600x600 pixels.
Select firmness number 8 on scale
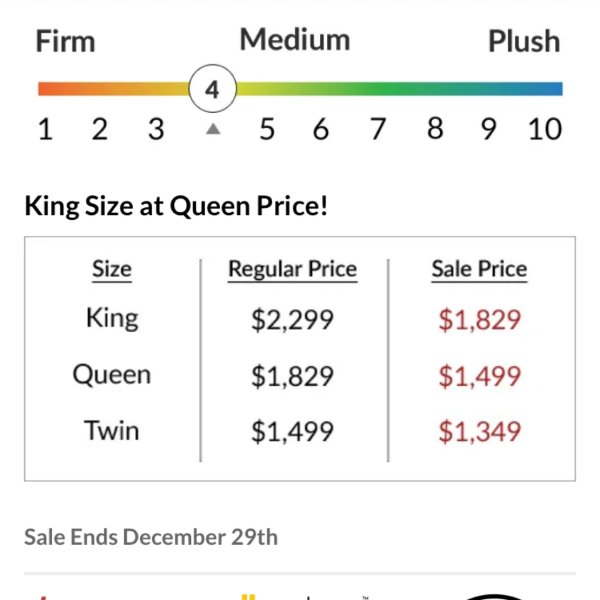(x=435, y=128)
